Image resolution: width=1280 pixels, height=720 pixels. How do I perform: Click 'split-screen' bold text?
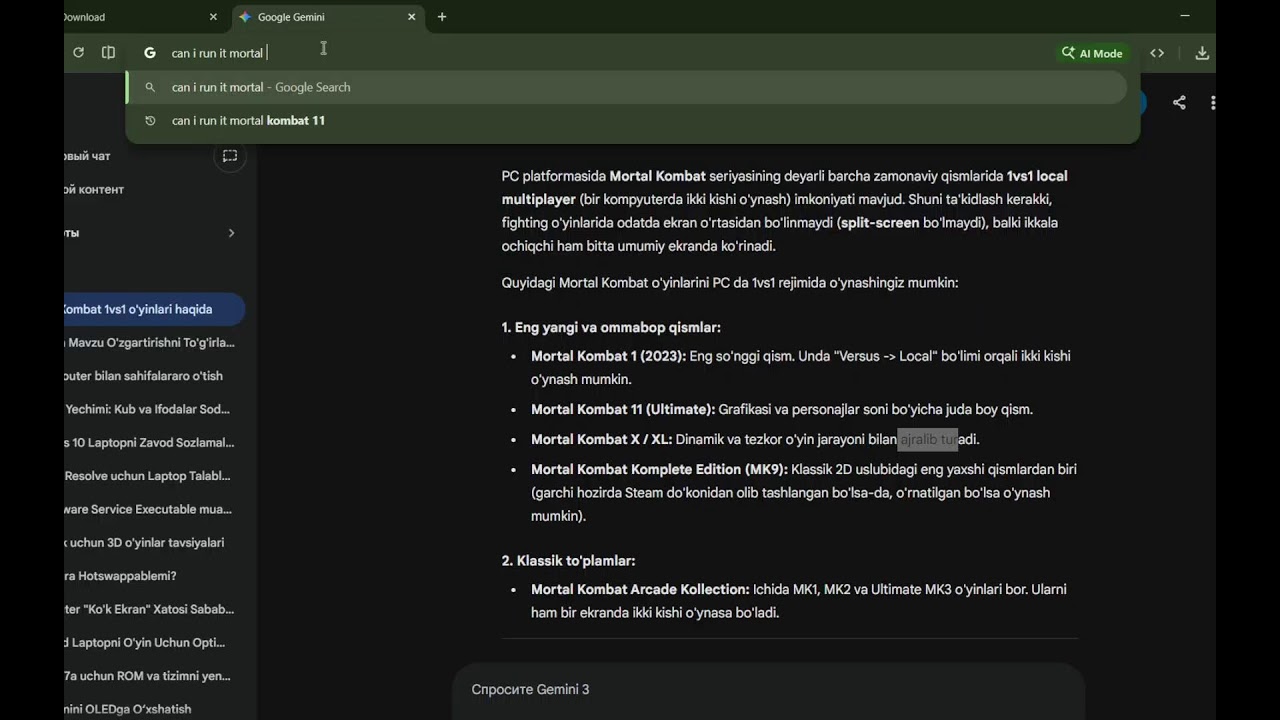tap(880, 223)
